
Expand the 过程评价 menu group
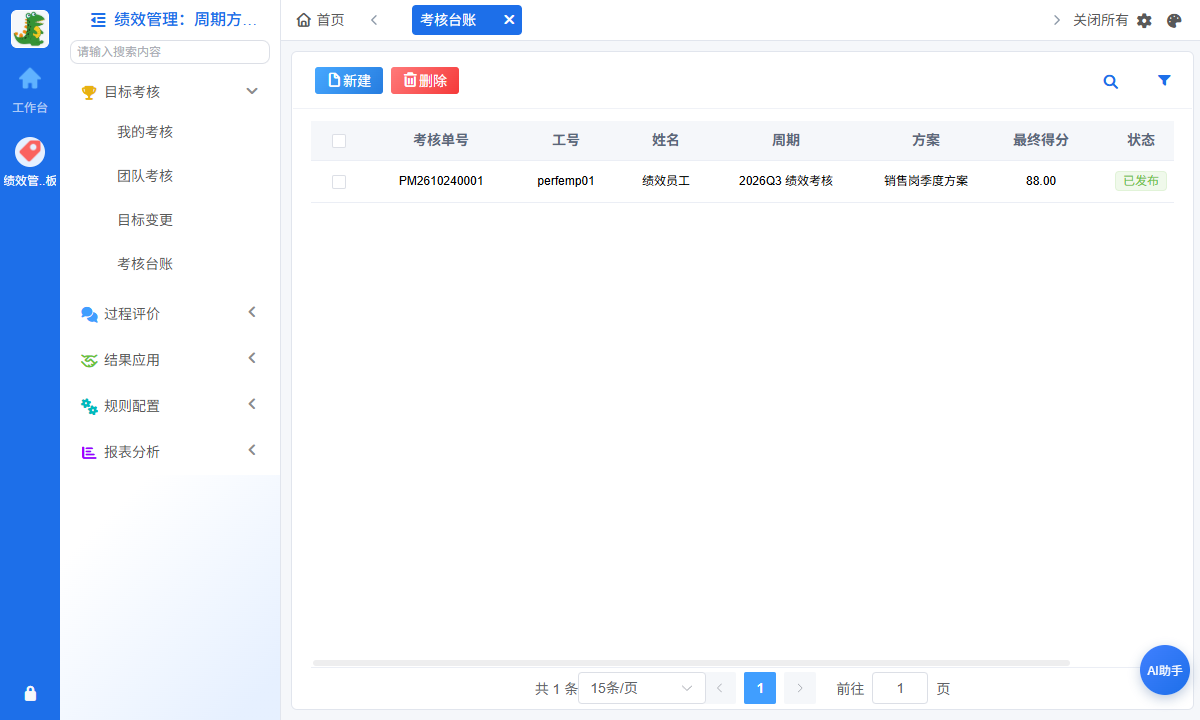pyautogui.click(x=252, y=312)
